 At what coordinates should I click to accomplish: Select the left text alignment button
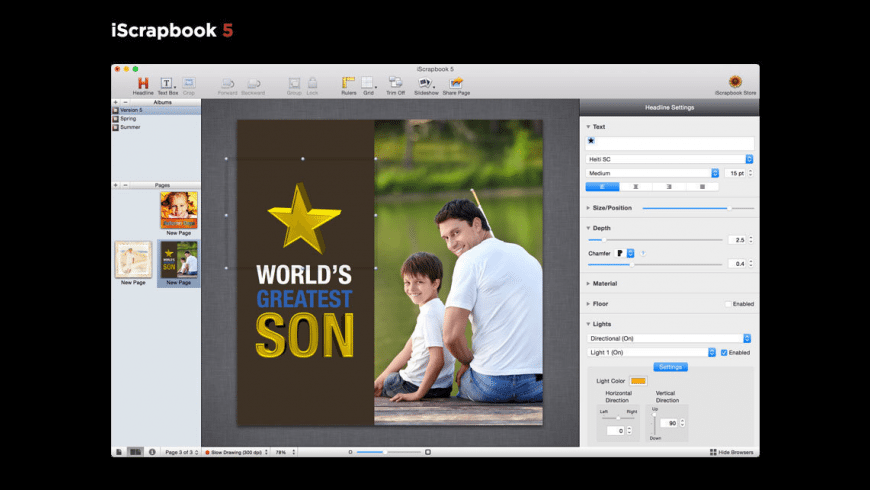tap(601, 187)
